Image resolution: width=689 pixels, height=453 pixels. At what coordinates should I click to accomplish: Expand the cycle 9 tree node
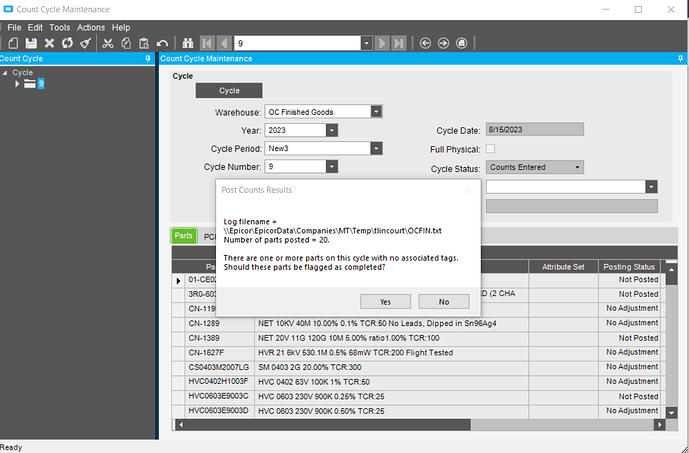[x=17, y=83]
